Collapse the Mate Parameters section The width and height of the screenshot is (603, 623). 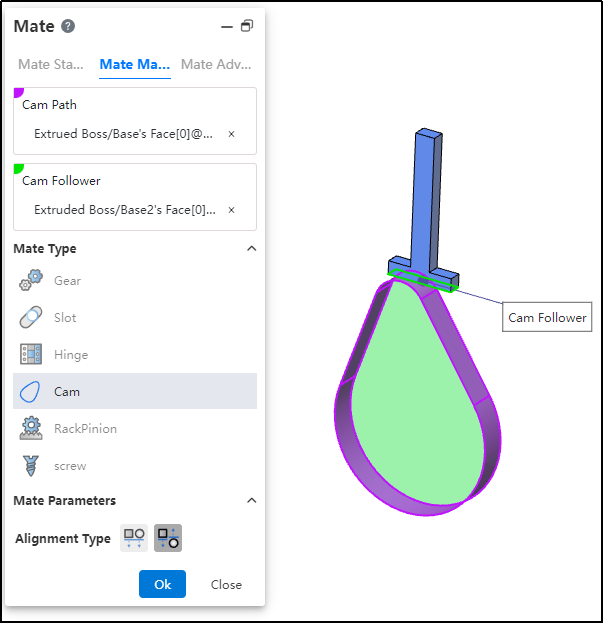251,500
